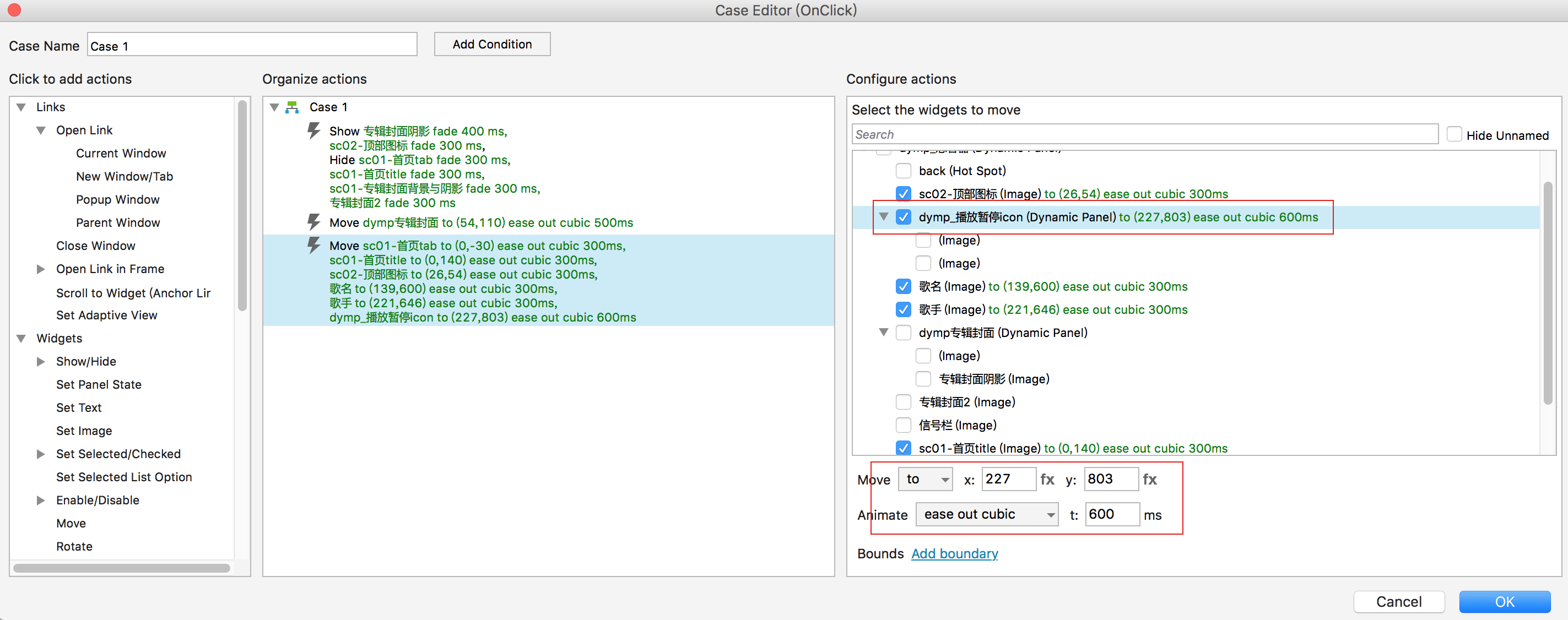Add Set Image action
This screenshot has height=620, width=1568.
coord(84,431)
